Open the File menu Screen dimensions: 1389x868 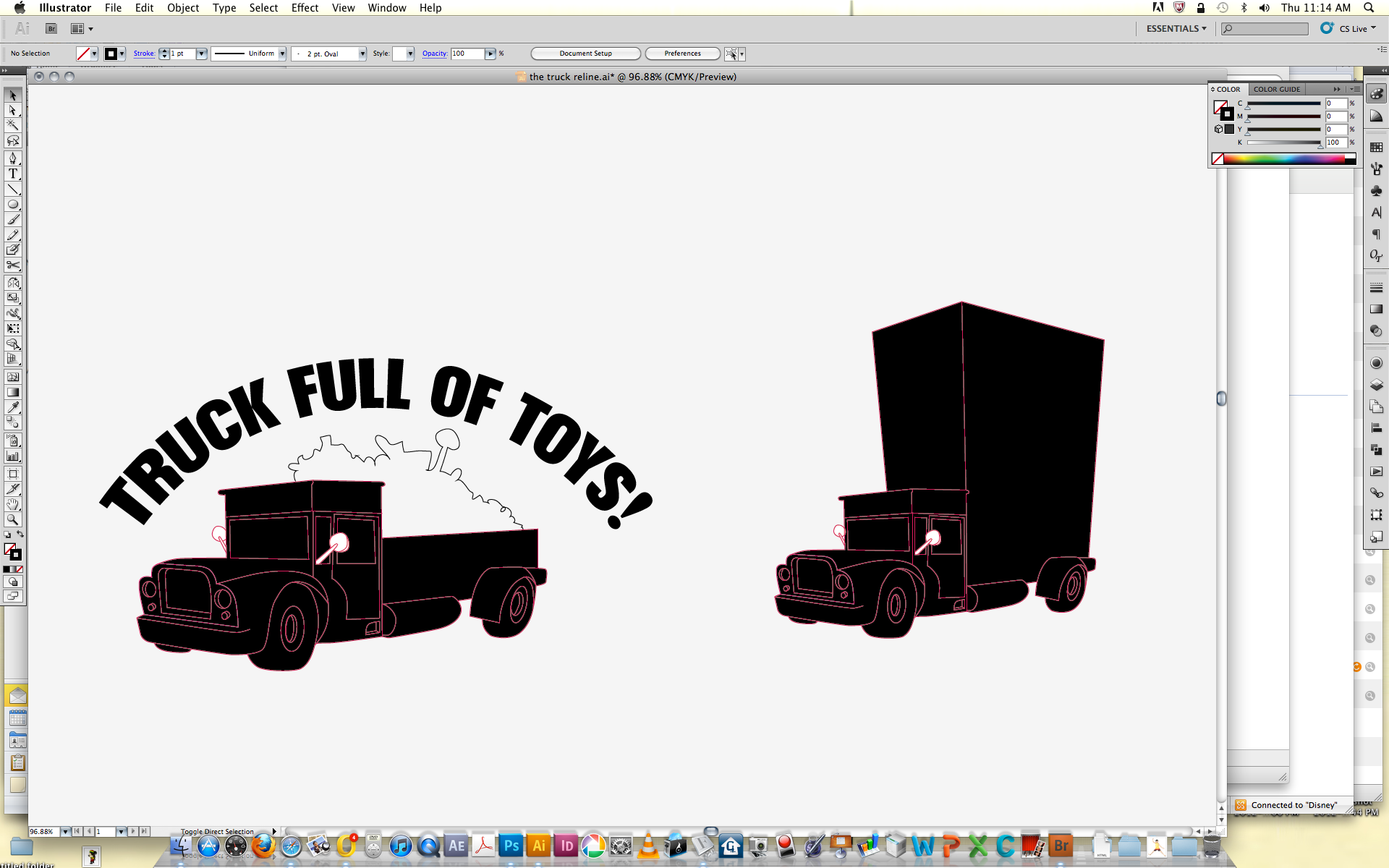point(113,8)
